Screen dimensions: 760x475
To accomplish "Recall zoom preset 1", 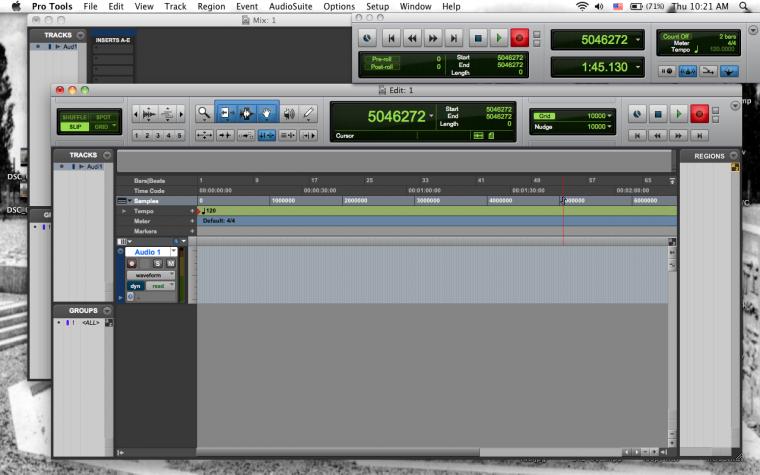I will [137, 136].
